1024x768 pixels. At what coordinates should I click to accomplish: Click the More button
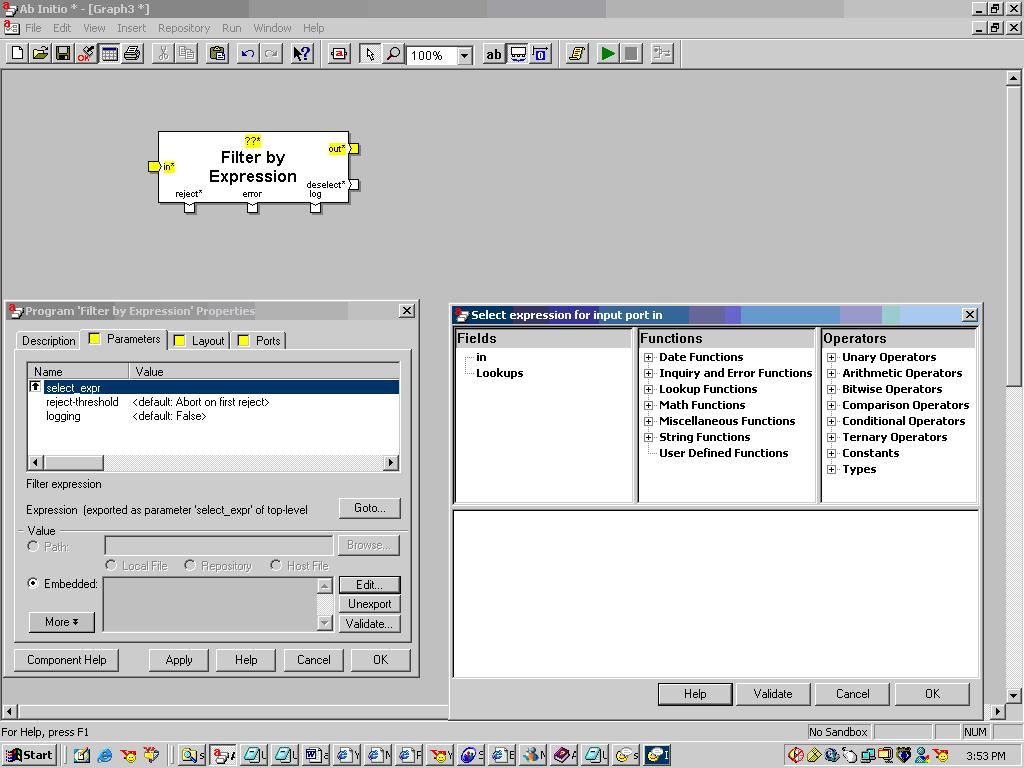61,622
